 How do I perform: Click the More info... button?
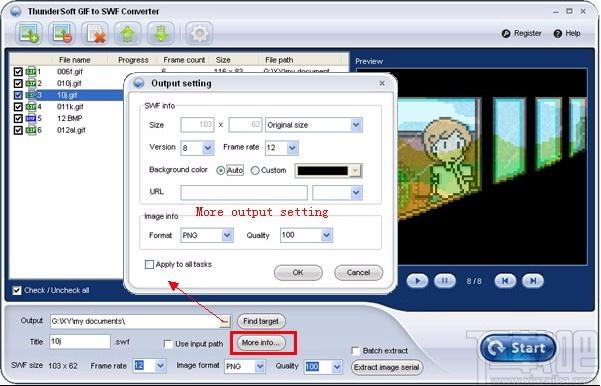[261, 343]
